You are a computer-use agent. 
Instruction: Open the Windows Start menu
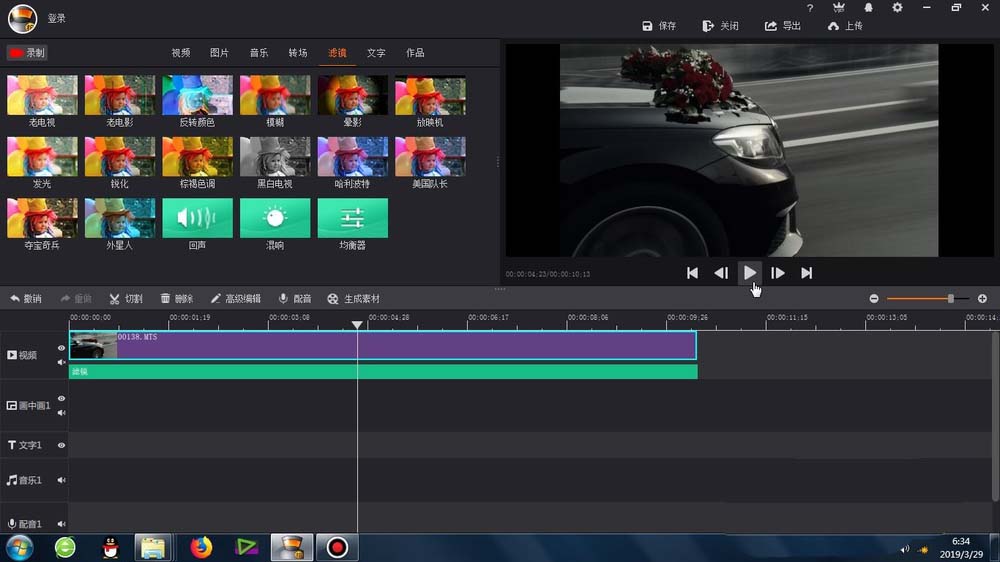20,547
